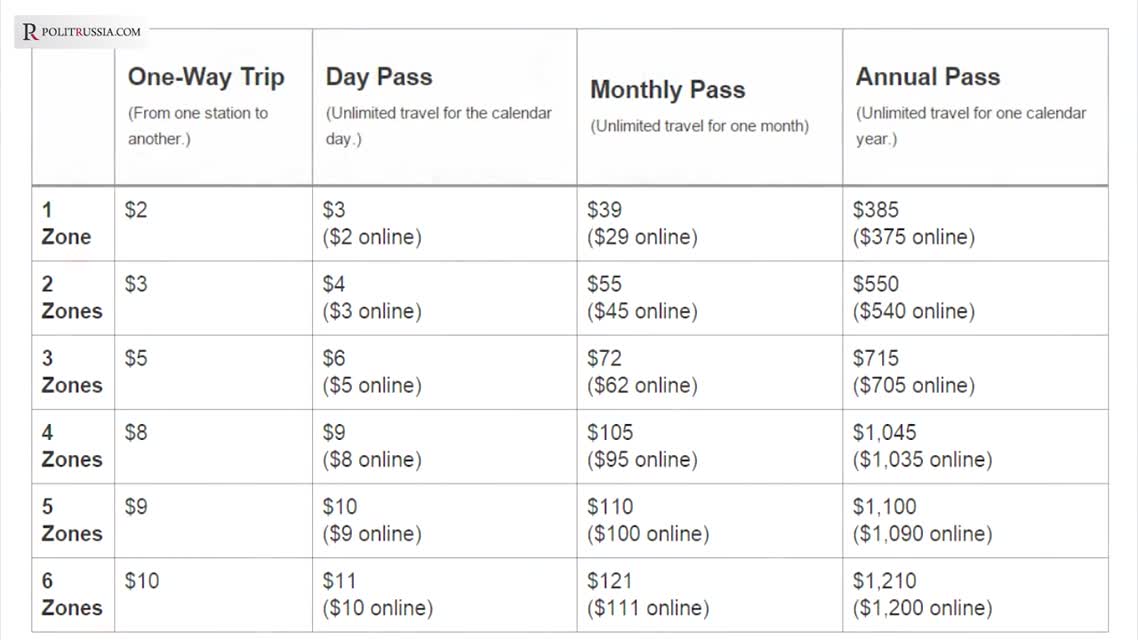Select the One-Way Trip column header
Image resolution: width=1138 pixels, height=640 pixels.
(206, 77)
